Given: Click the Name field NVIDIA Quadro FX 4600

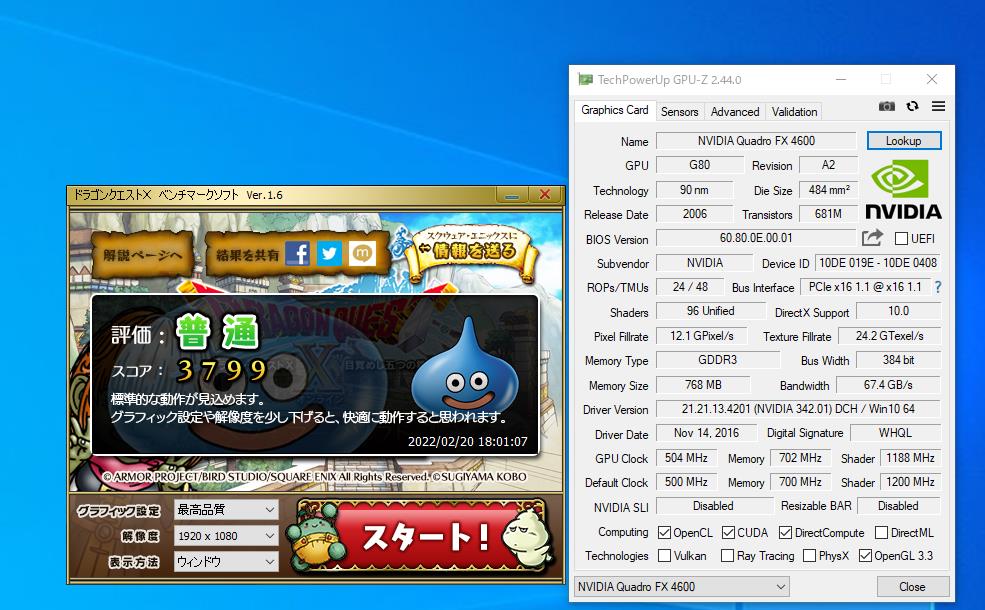Looking at the screenshot, I should coord(756,141).
